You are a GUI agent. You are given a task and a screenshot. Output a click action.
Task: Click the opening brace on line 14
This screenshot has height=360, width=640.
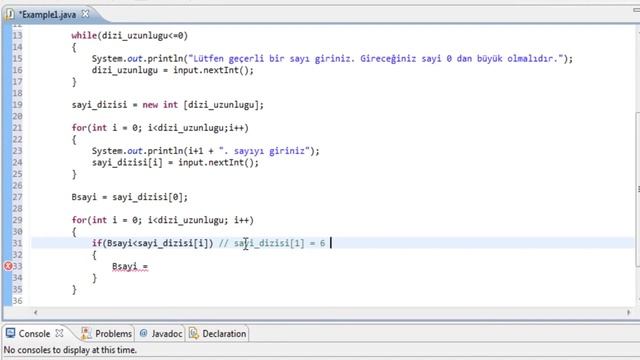click(x=74, y=47)
